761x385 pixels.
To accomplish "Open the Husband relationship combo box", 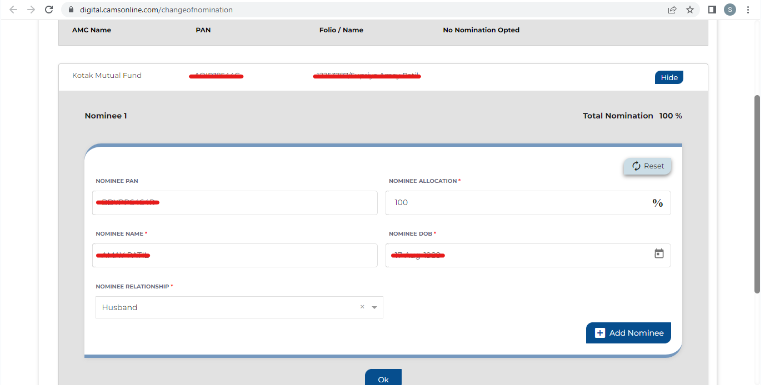I will click(x=239, y=307).
